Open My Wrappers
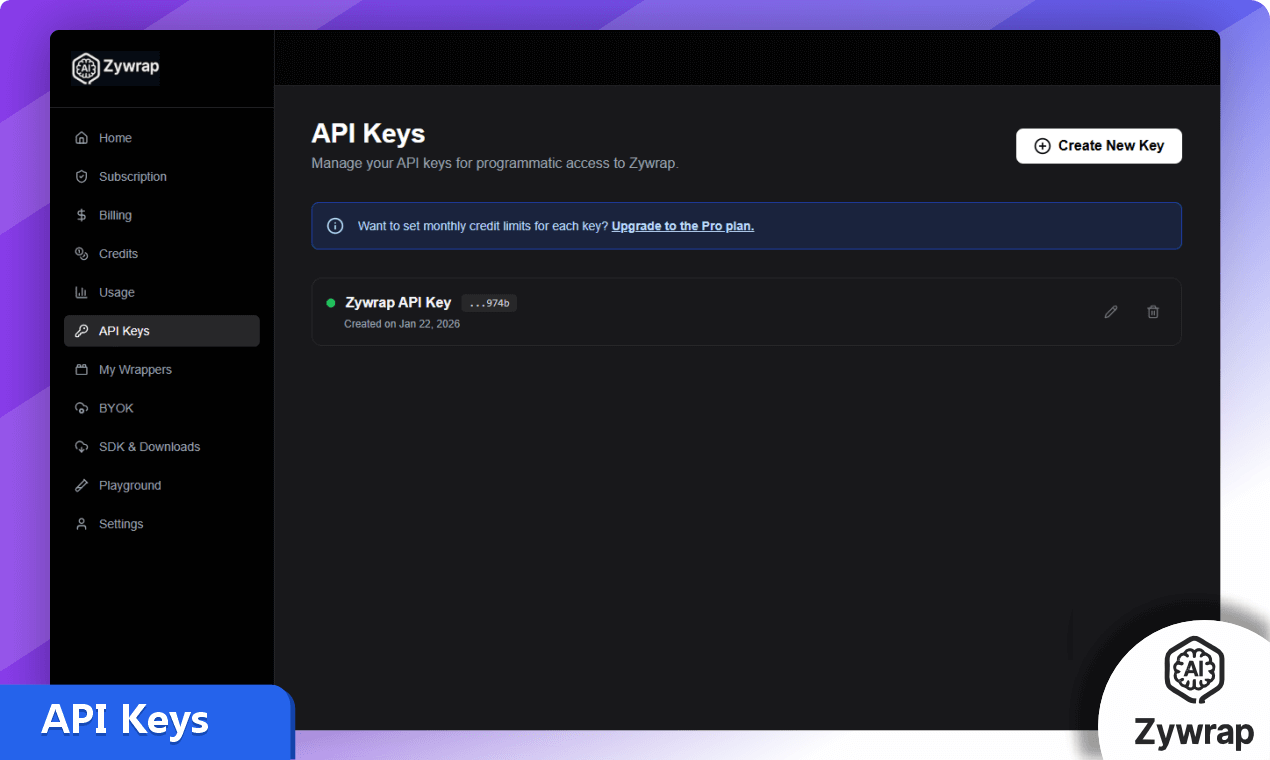Screen dimensions: 1270x760 162,370
